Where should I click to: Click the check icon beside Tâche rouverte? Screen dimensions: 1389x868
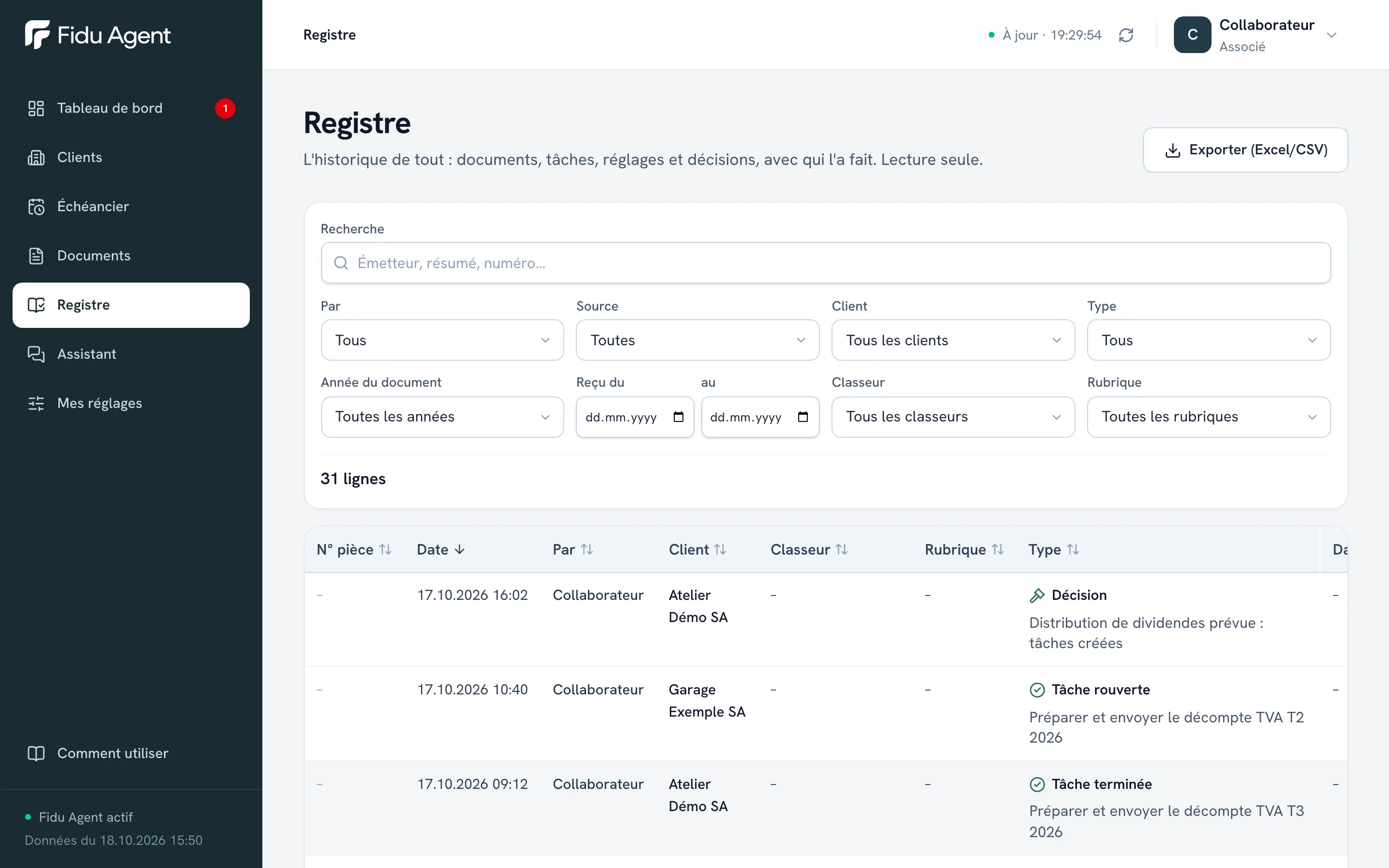[x=1037, y=690]
